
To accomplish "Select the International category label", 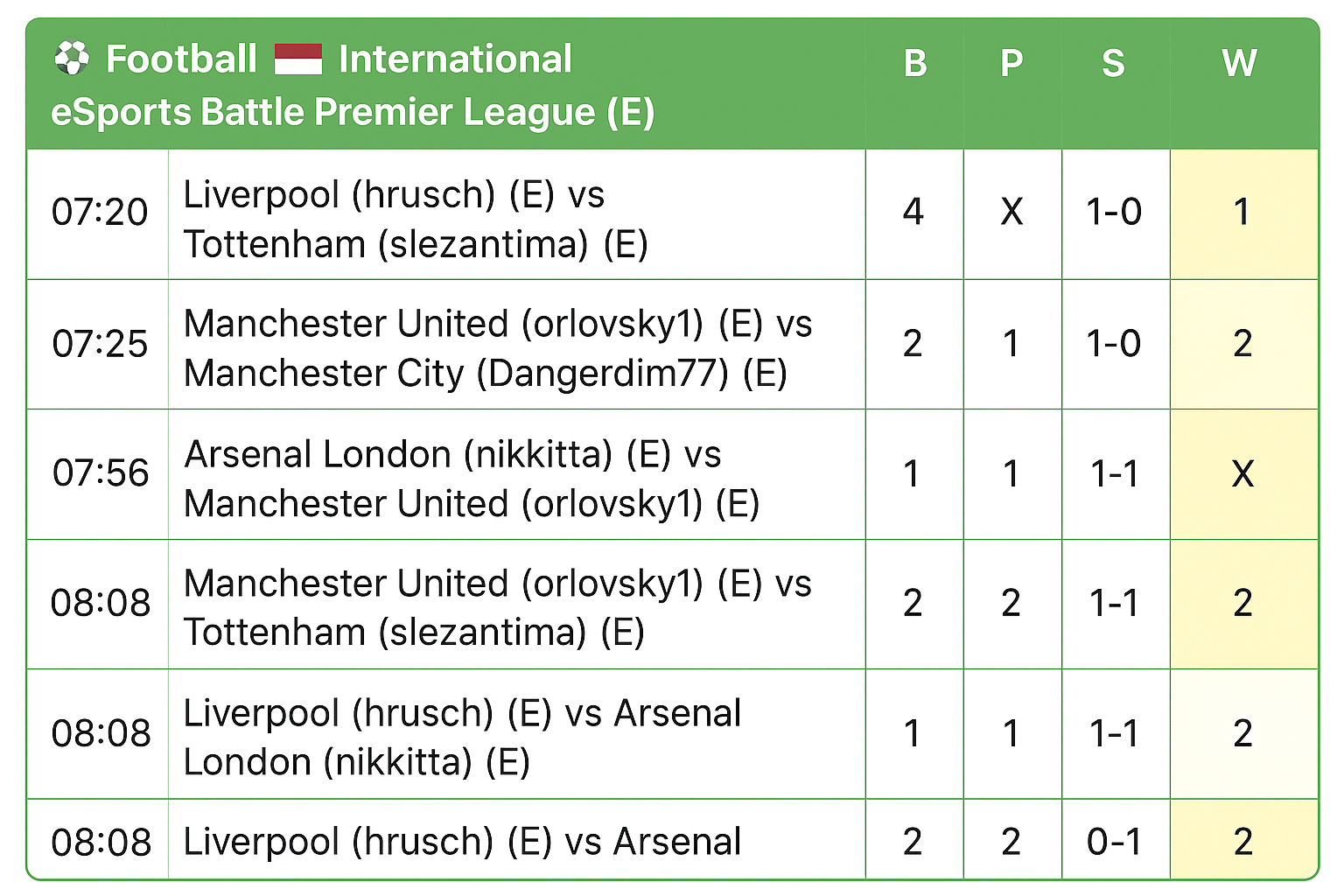I will (455, 59).
